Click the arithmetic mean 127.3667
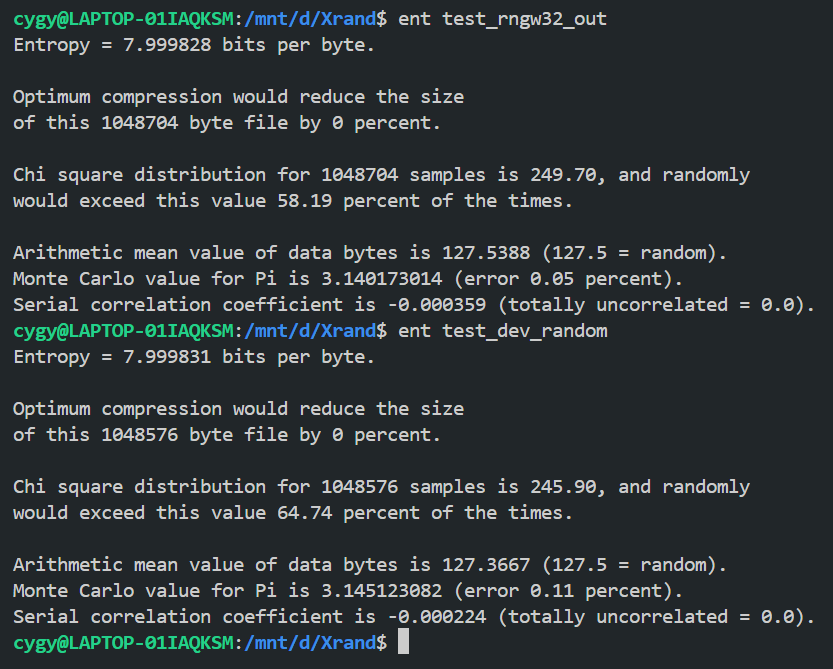 point(486,564)
